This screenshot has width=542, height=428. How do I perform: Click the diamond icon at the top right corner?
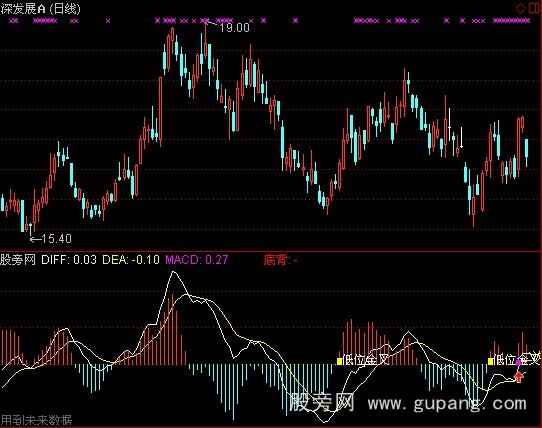coord(521,8)
